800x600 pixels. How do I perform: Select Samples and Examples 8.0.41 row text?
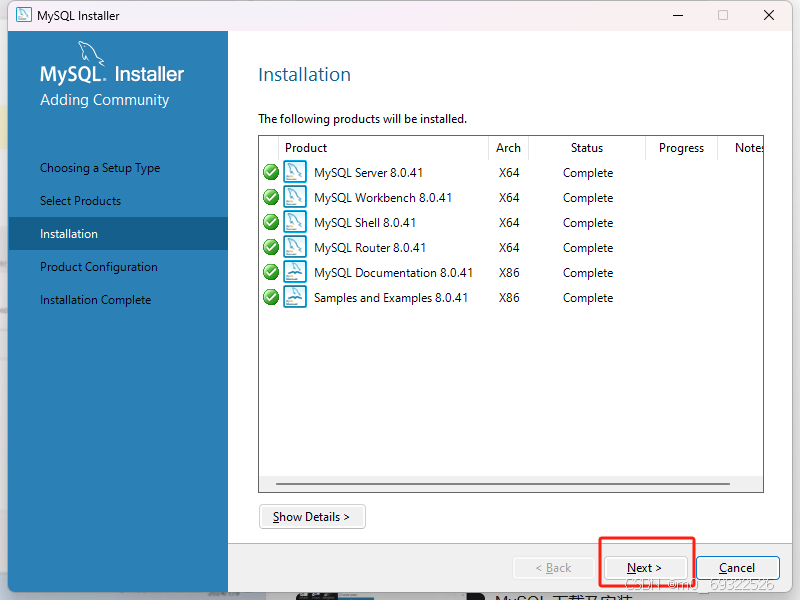pos(391,298)
